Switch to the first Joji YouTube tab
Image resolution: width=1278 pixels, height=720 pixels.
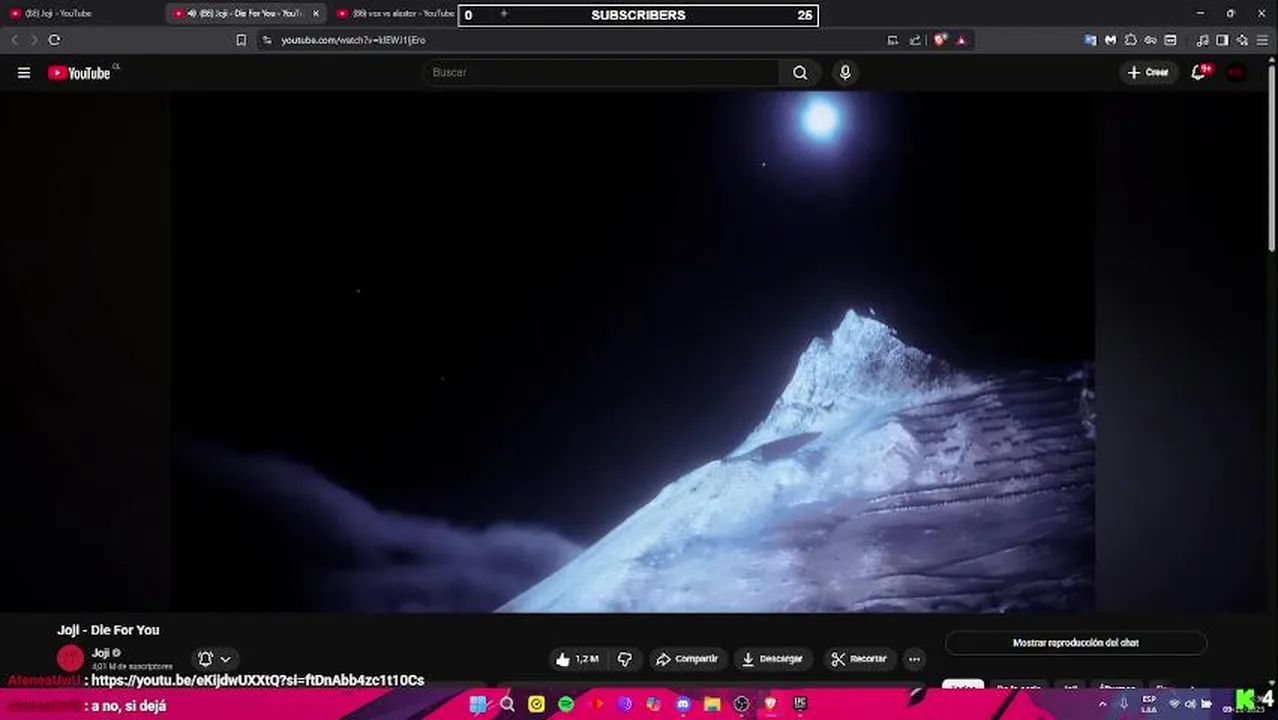pos(82,13)
